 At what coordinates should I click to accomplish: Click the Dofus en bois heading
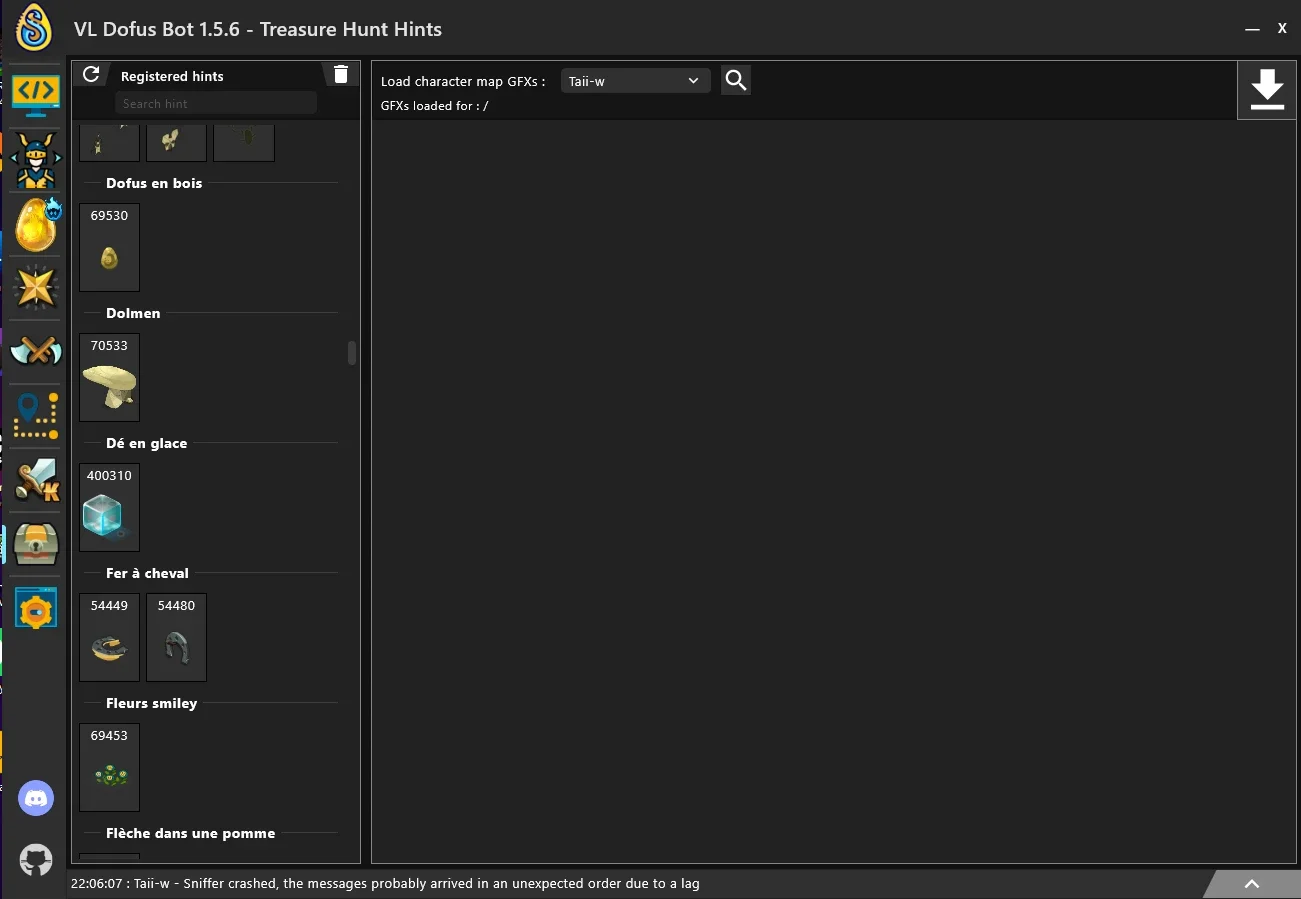pyautogui.click(x=154, y=183)
